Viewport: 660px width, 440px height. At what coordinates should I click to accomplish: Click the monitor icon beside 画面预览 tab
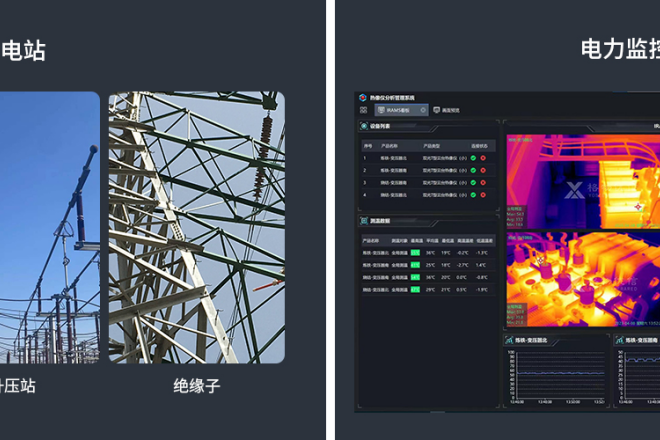(x=437, y=110)
